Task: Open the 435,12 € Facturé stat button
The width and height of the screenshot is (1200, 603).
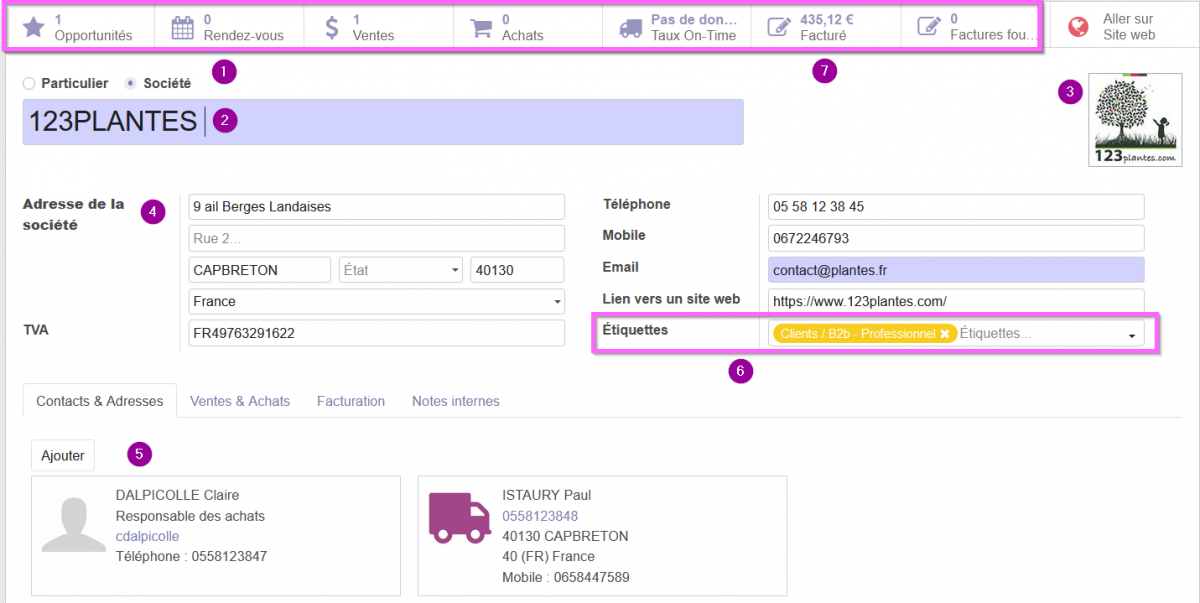Action: [826, 27]
